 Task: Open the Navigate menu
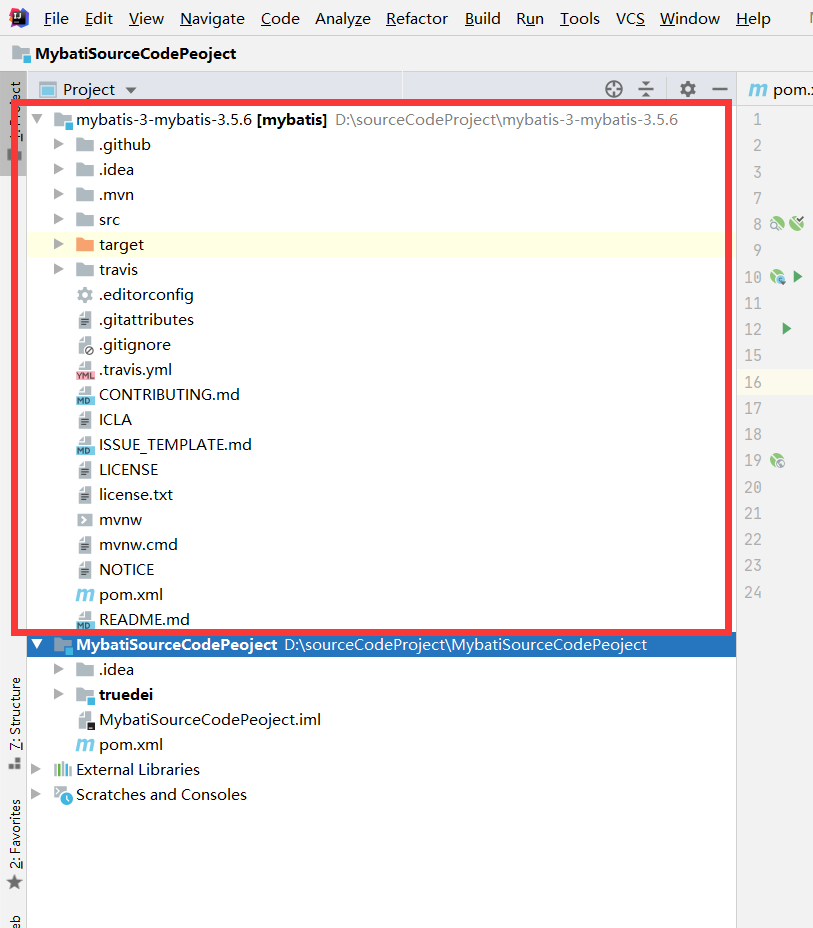coord(212,19)
